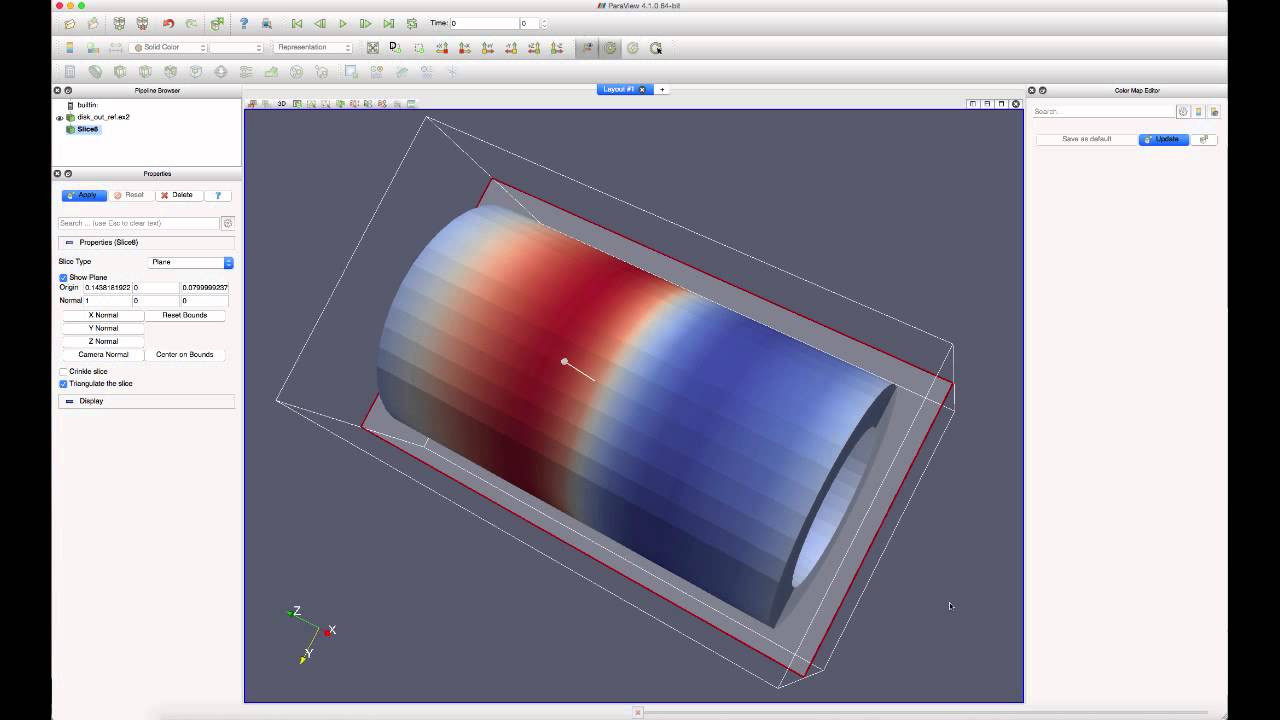
Task: Click the Delete button in Properties
Action: [177, 195]
